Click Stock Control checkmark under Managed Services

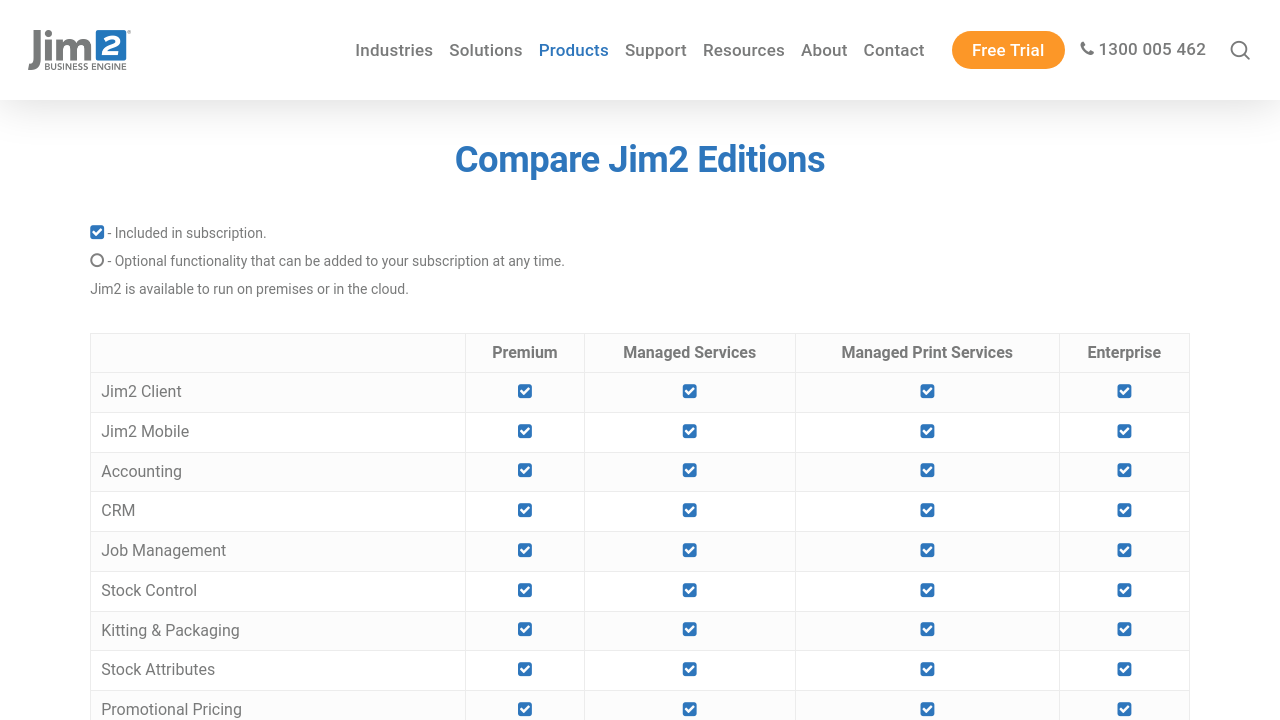coord(690,590)
